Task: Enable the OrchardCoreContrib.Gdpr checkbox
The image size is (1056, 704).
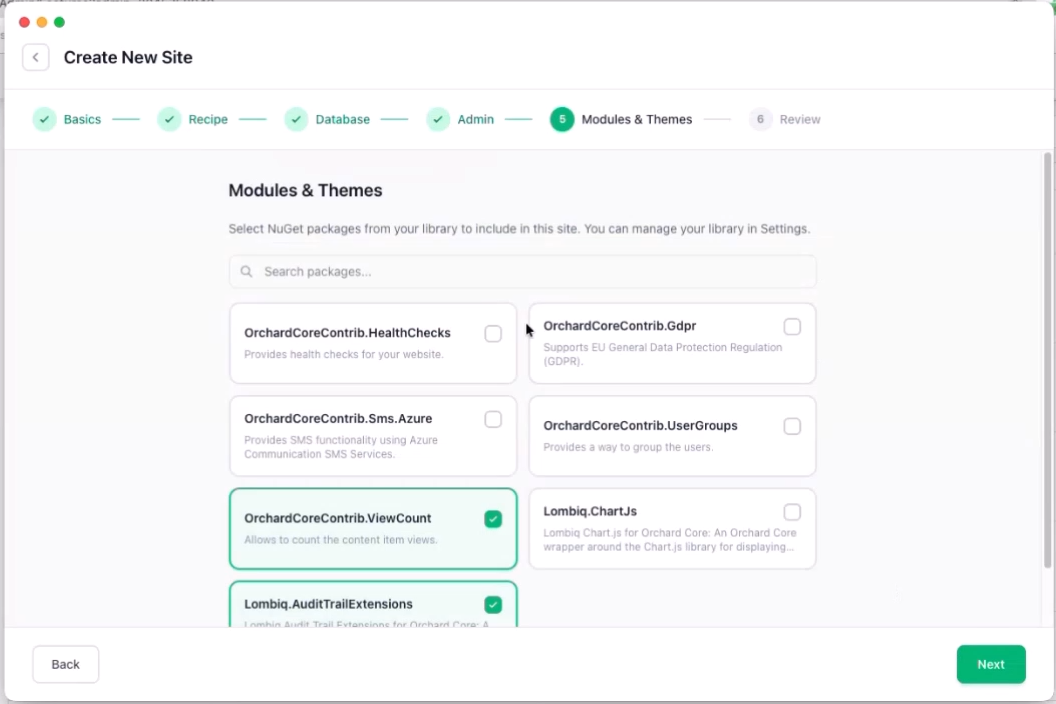Action: click(x=792, y=327)
